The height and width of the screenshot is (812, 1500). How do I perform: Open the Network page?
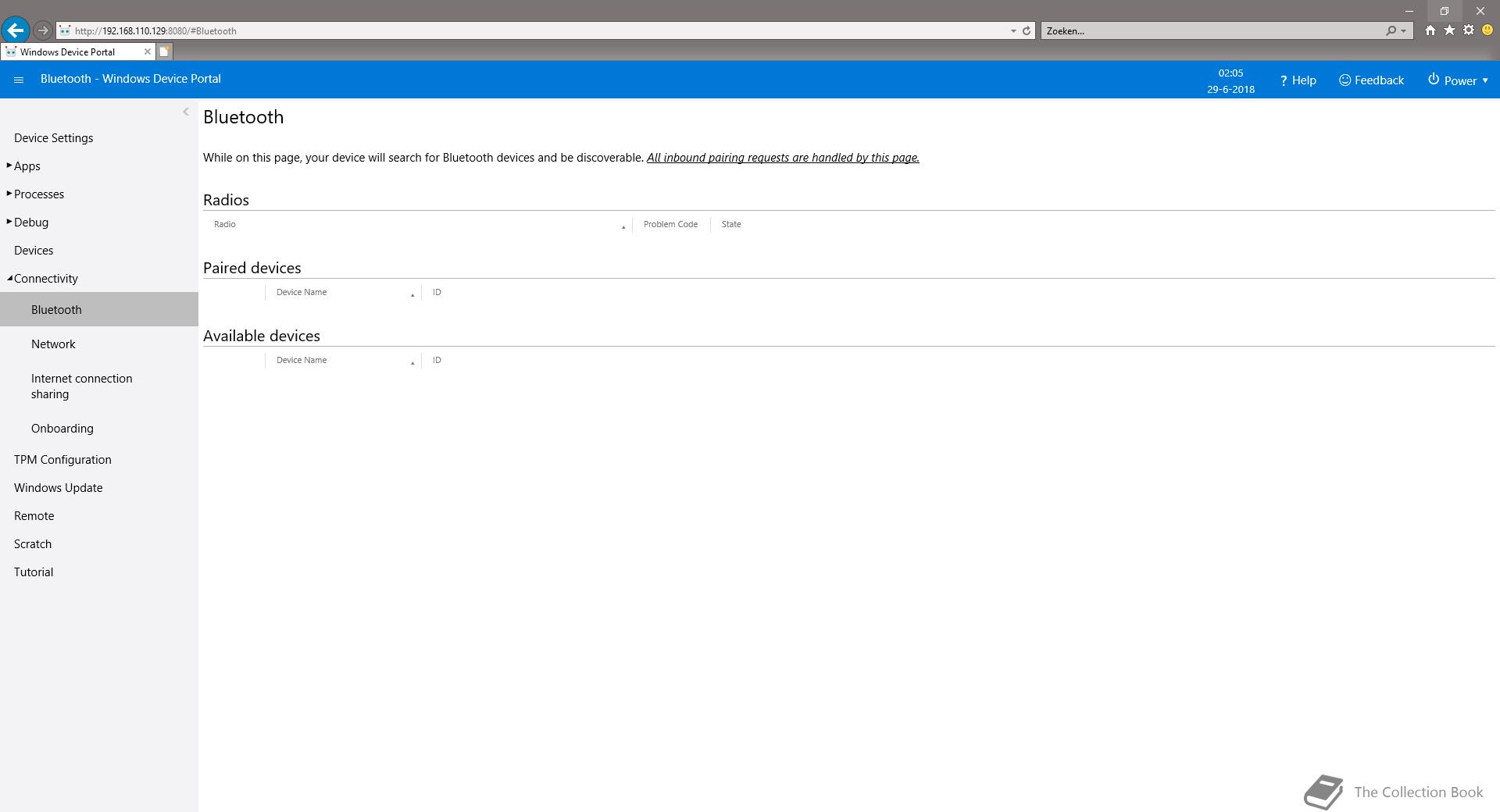point(53,344)
